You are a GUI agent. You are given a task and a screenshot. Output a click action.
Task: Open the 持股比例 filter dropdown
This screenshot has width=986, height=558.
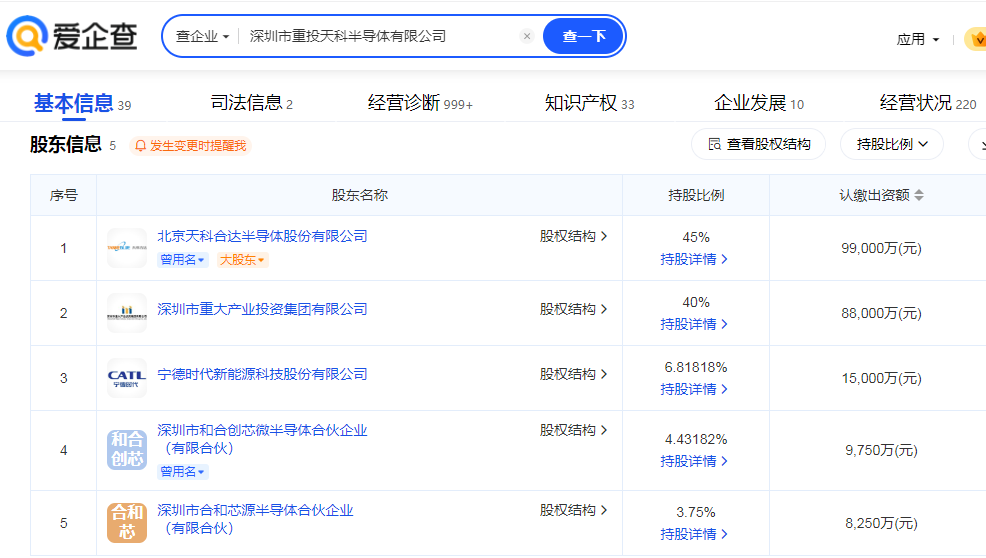pos(892,144)
